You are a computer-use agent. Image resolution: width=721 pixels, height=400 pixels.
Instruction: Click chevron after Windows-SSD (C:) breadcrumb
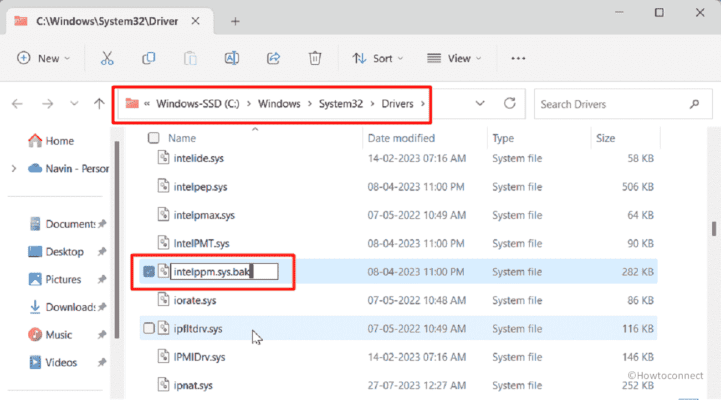coord(249,104)
